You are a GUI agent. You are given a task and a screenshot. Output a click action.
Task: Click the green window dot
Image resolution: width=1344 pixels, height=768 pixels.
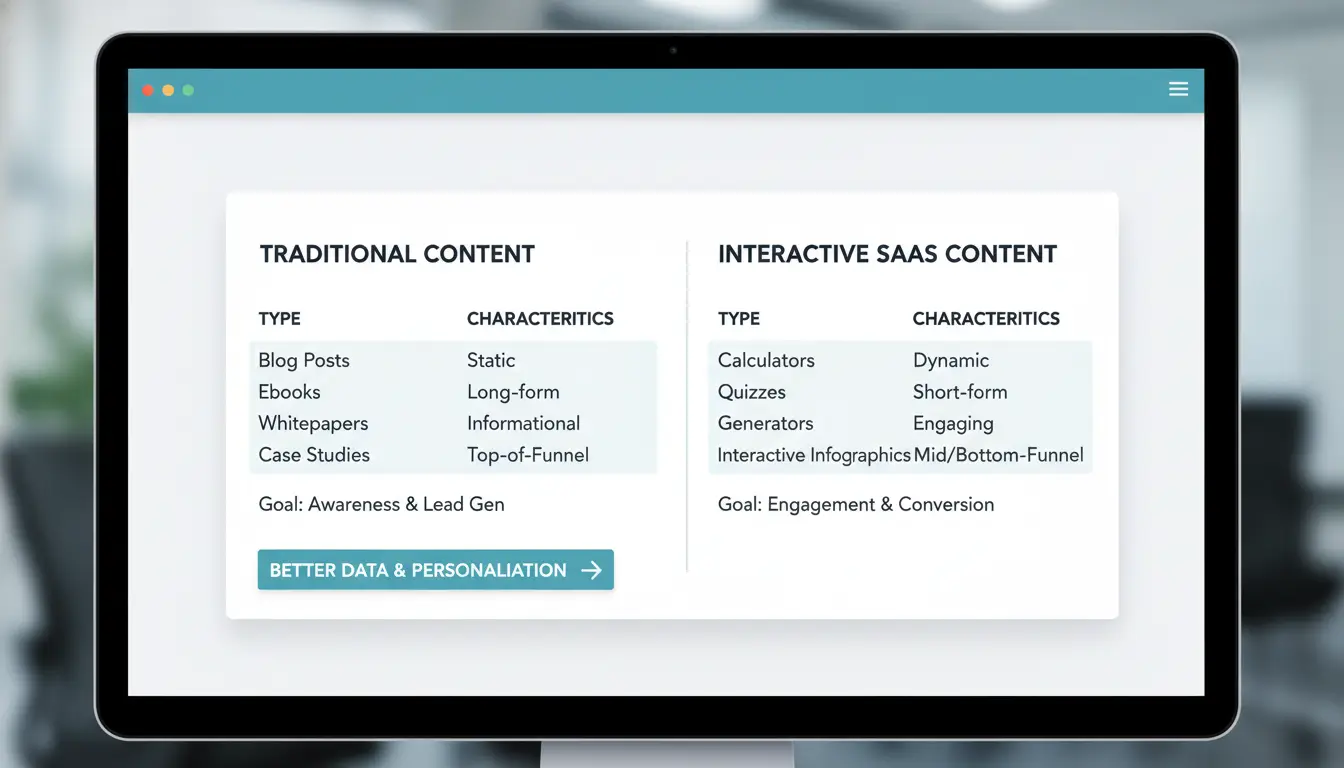[188, 90]
